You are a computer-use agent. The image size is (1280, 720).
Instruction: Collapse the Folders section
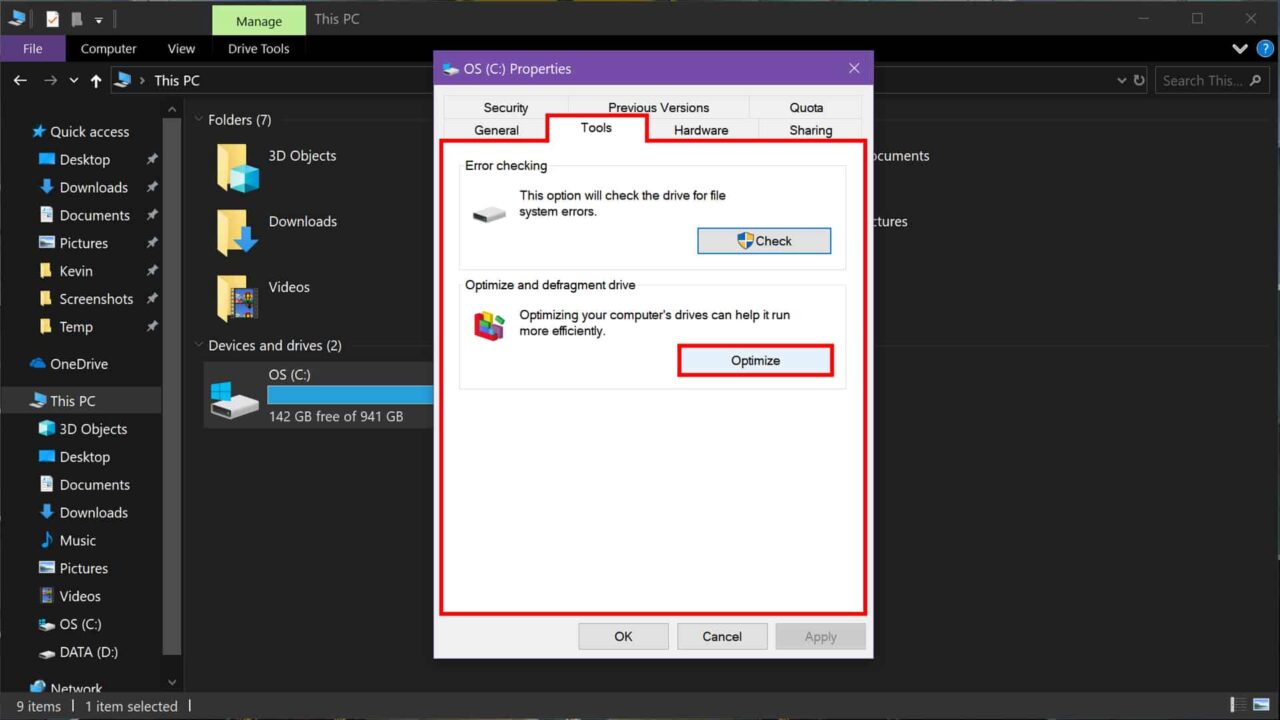(x=199, y=119)
